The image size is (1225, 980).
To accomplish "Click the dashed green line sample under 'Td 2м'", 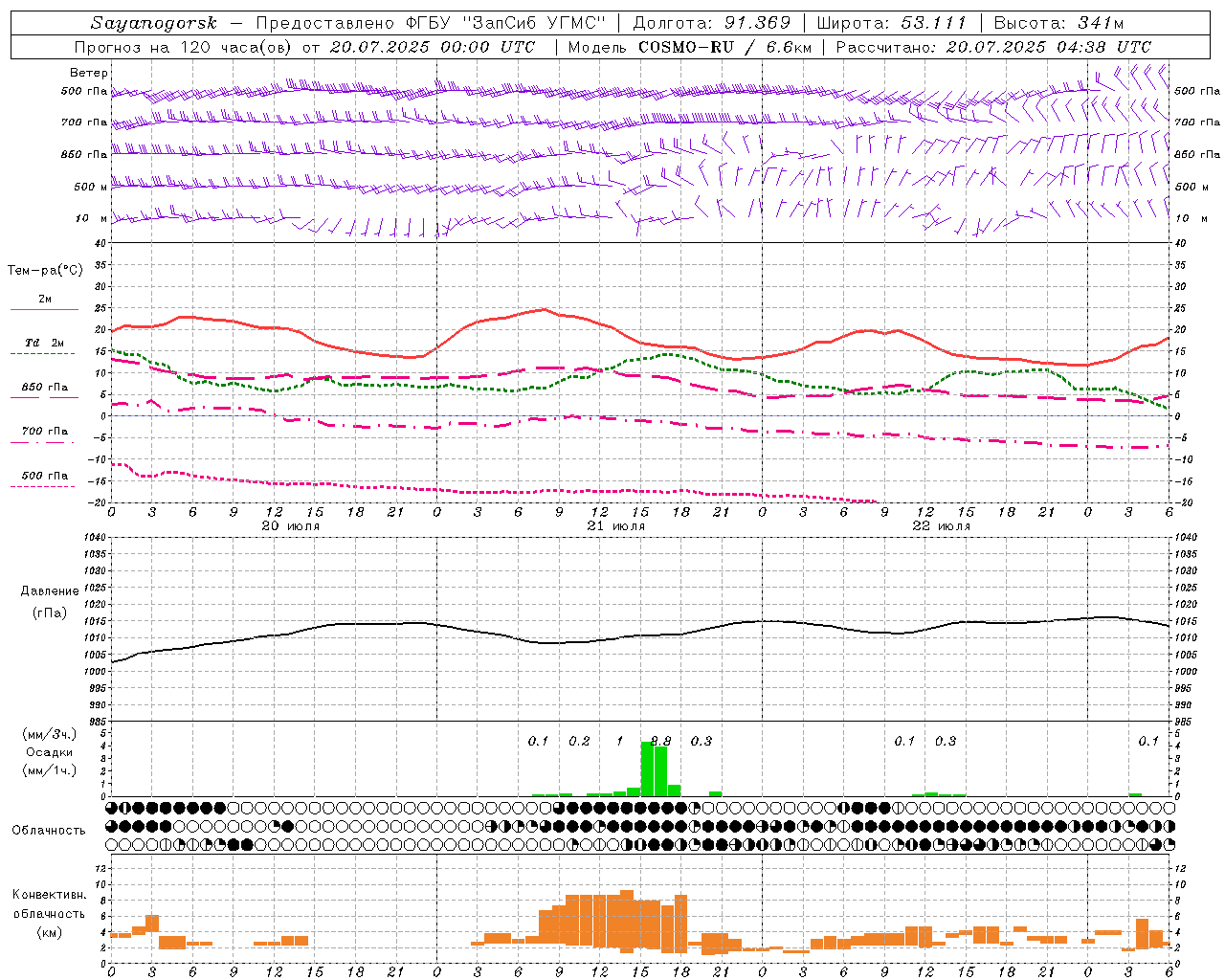I will [x=43, y=353].
